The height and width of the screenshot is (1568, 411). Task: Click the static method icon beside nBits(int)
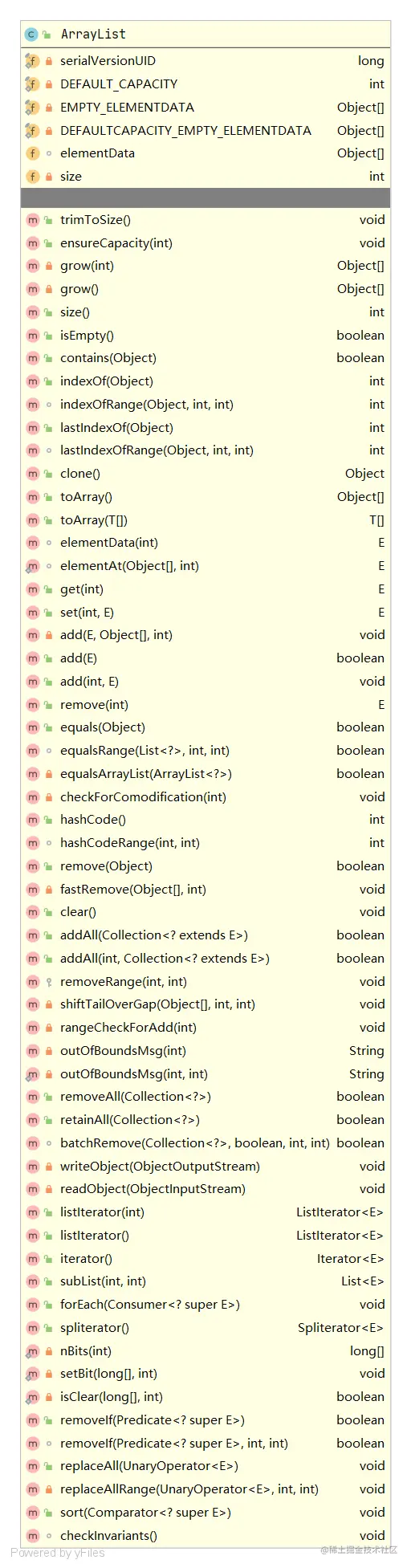tap(32, 1351)
